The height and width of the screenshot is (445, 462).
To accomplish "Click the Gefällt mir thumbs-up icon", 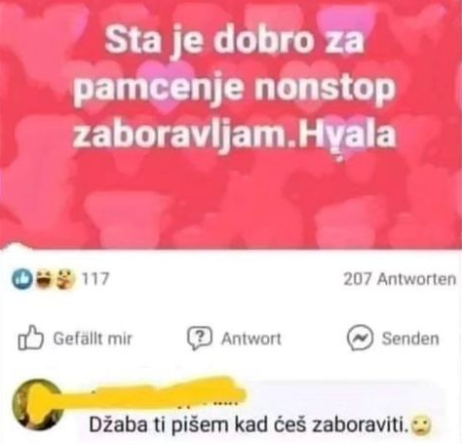I will click(30, 337).
